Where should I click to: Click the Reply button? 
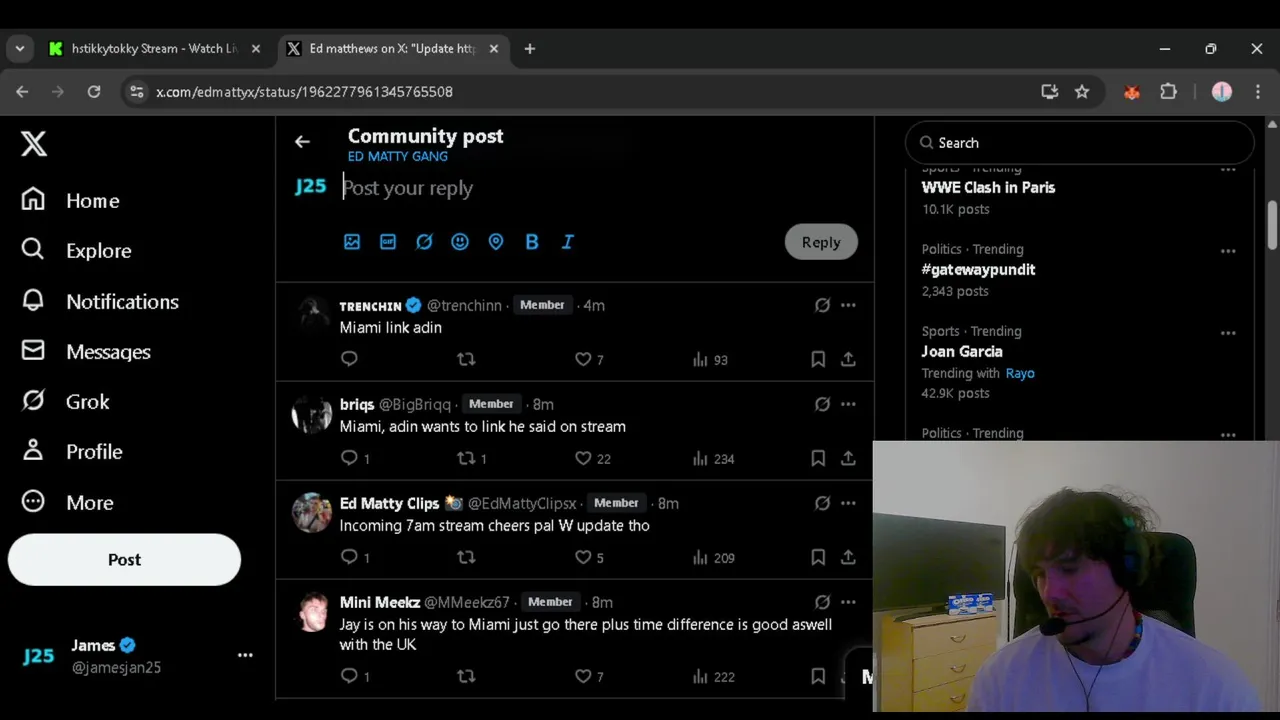point(821,242)
